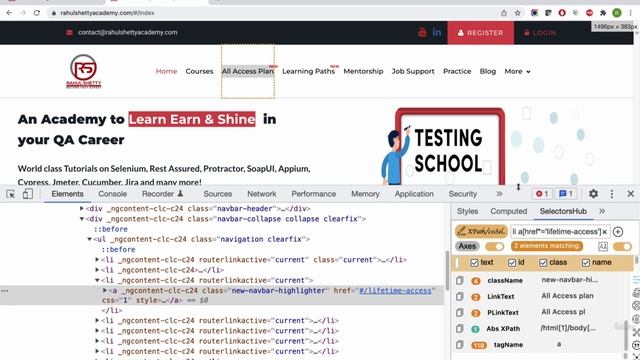This screenshot has width=640, height=360.
Task: Click the plus icon beside the selector field
Action: (618, 231)
